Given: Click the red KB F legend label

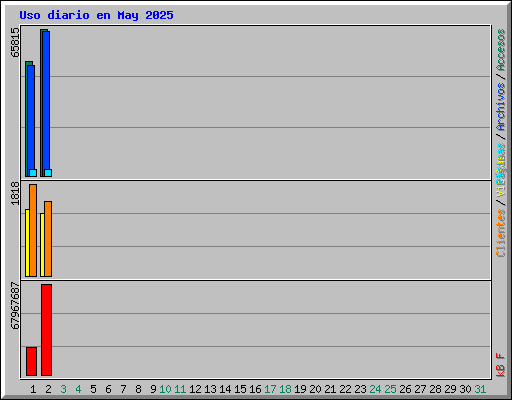Looking at the screenshot, I should point(501,365).
